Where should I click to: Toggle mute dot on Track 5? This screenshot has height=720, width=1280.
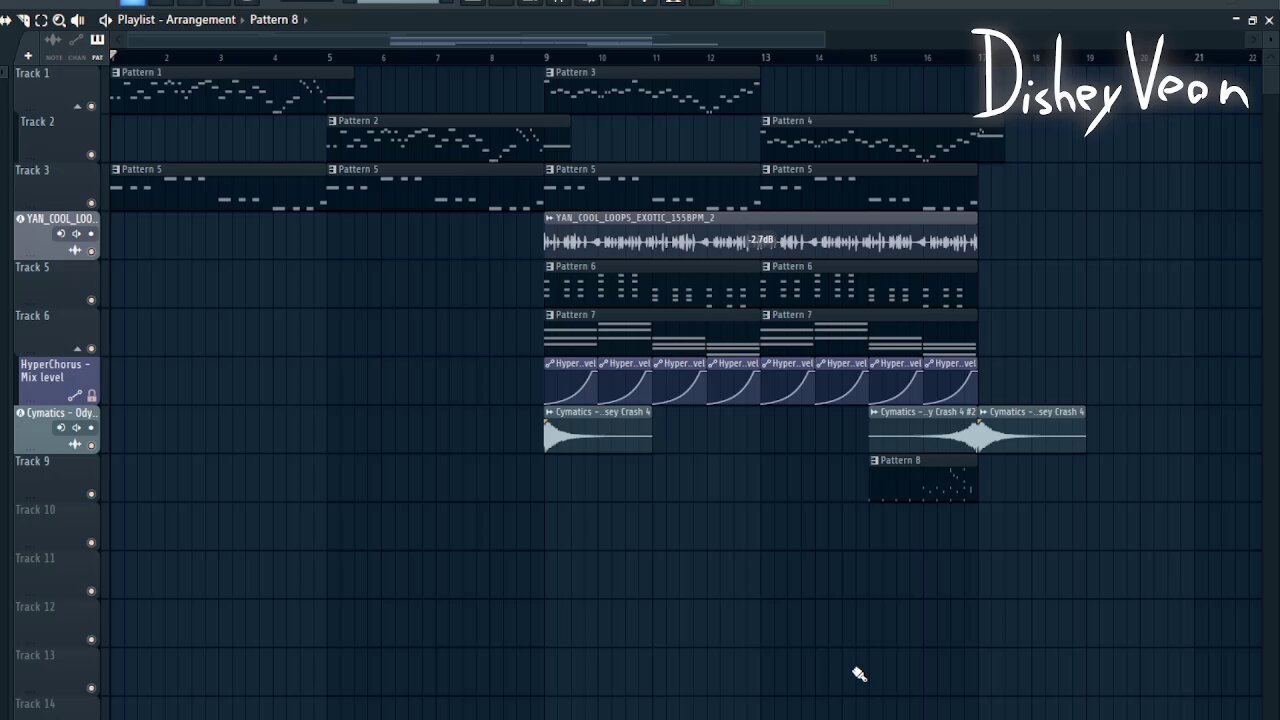[x=91, y=300]
